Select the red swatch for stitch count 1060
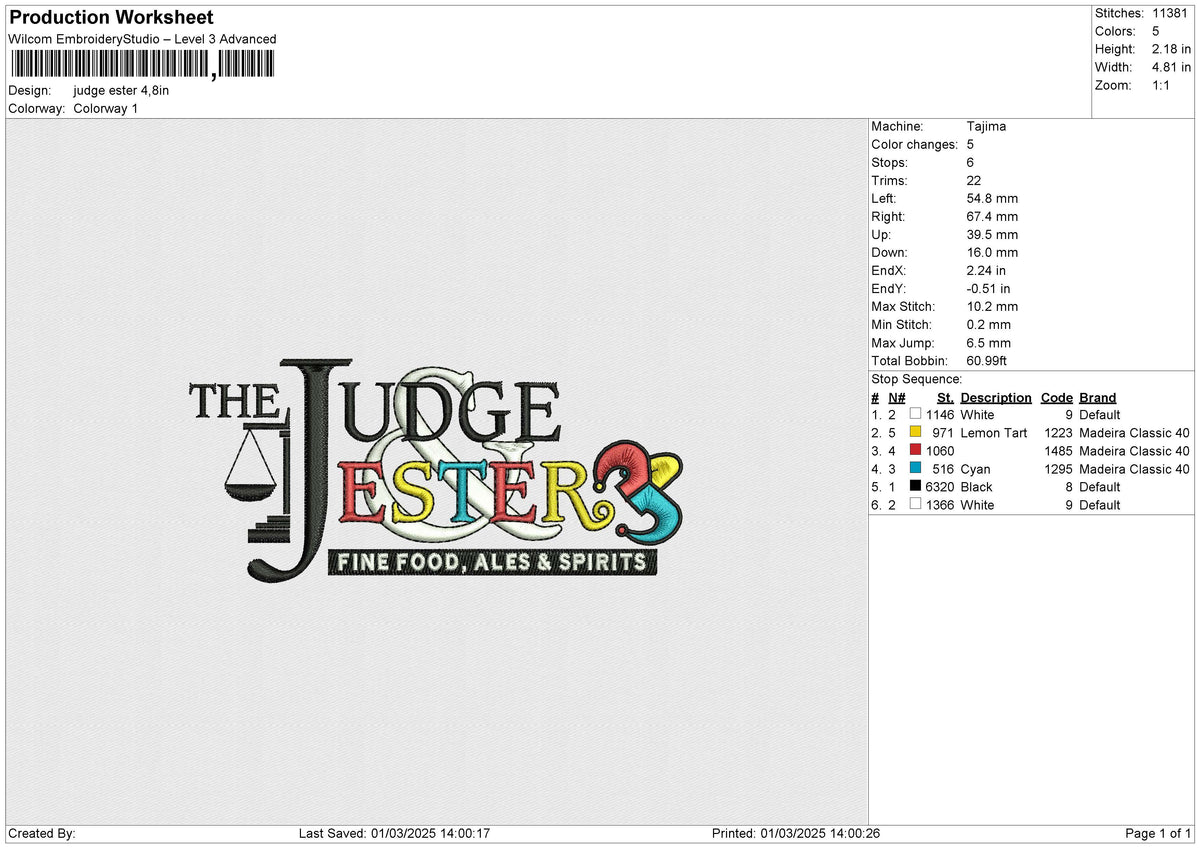The image size is (1200, 848). point(915,450)
